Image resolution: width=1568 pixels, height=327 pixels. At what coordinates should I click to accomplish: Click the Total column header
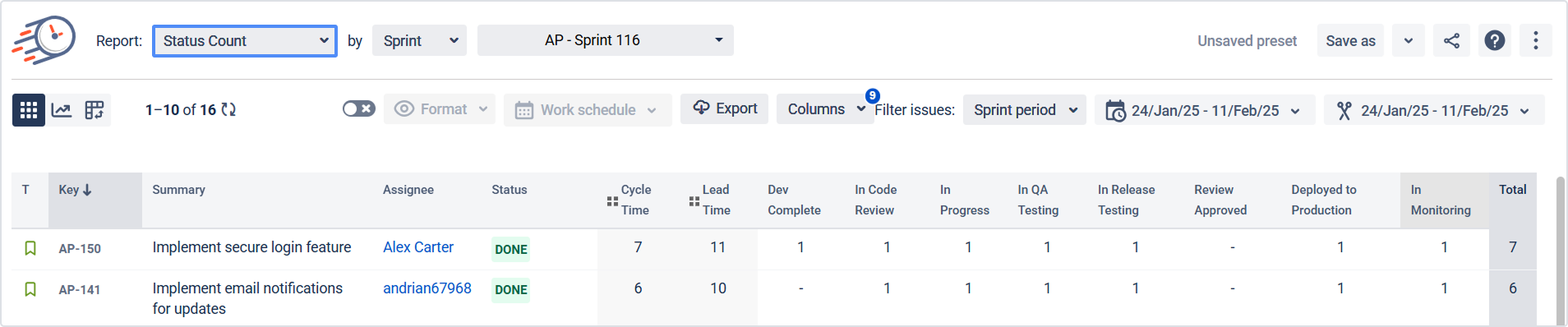(x=1512, y=190)
